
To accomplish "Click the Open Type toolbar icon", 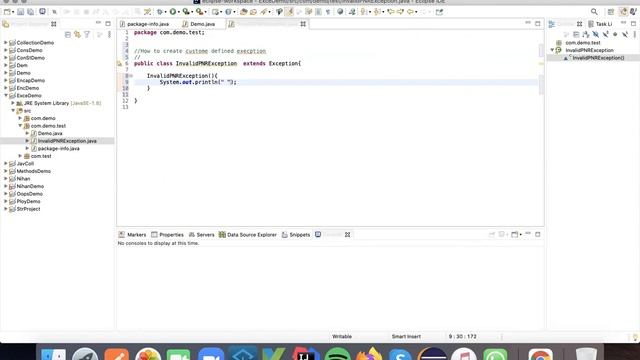I will (244, 12).
